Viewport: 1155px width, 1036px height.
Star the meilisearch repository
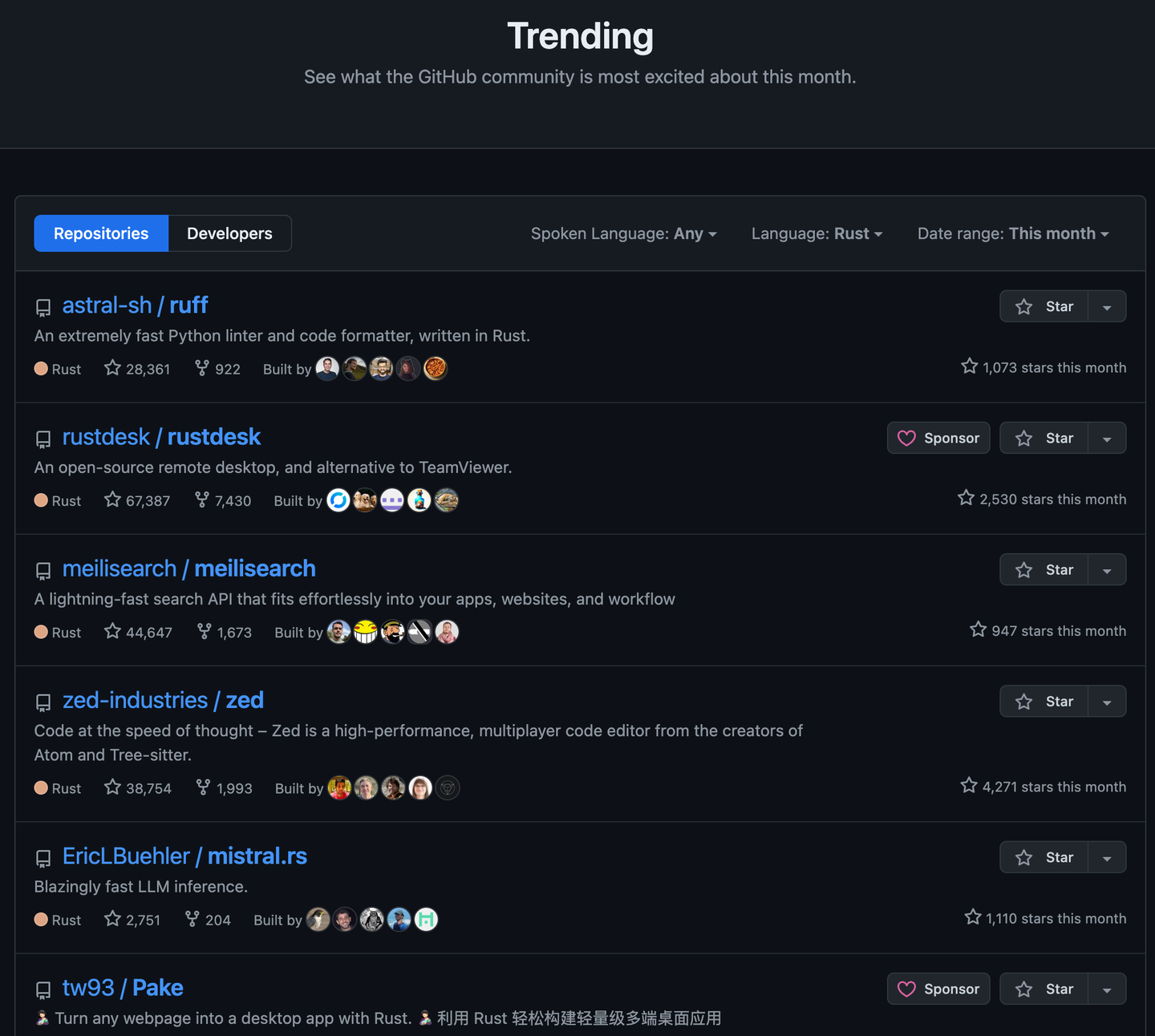(x=1044, y=569)
